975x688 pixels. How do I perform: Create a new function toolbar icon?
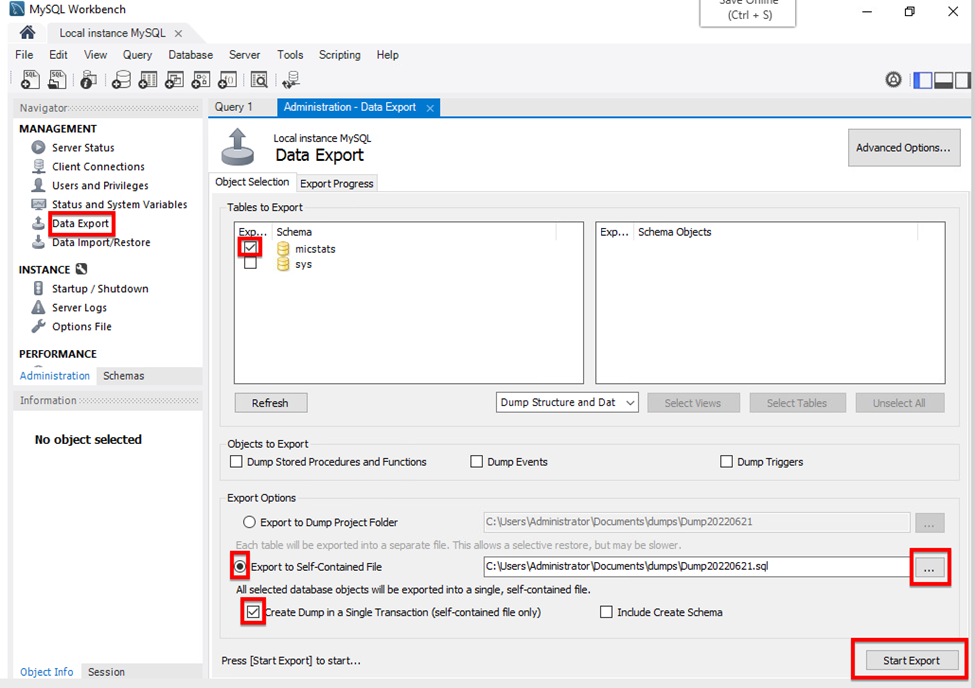coord(228,80)
